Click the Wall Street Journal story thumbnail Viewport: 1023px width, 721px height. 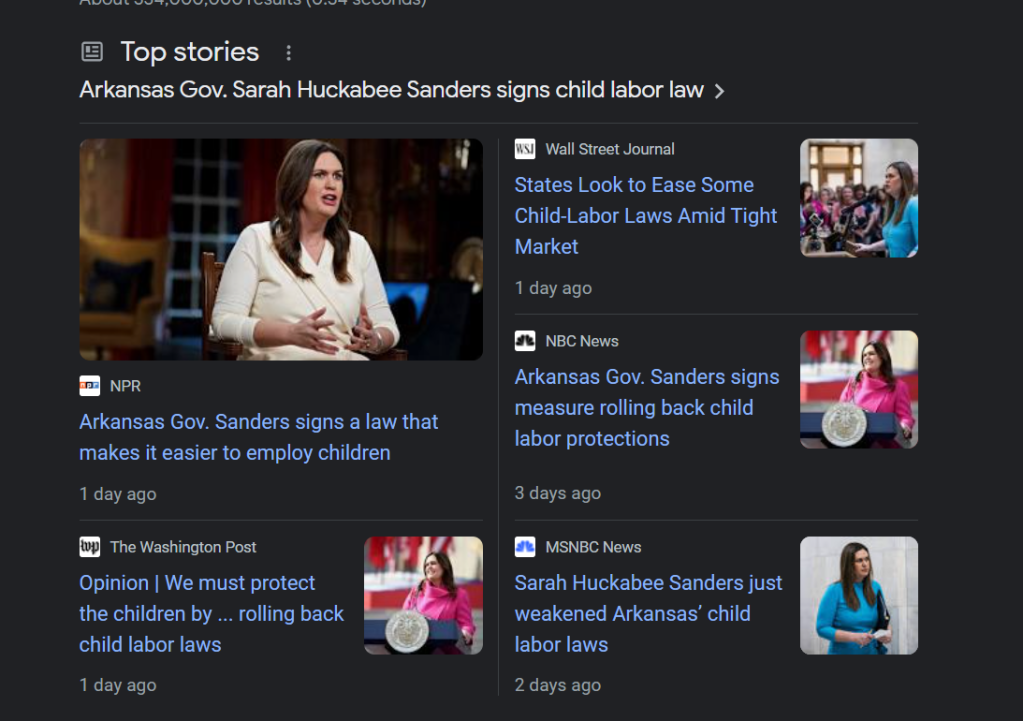click(858, 198)
